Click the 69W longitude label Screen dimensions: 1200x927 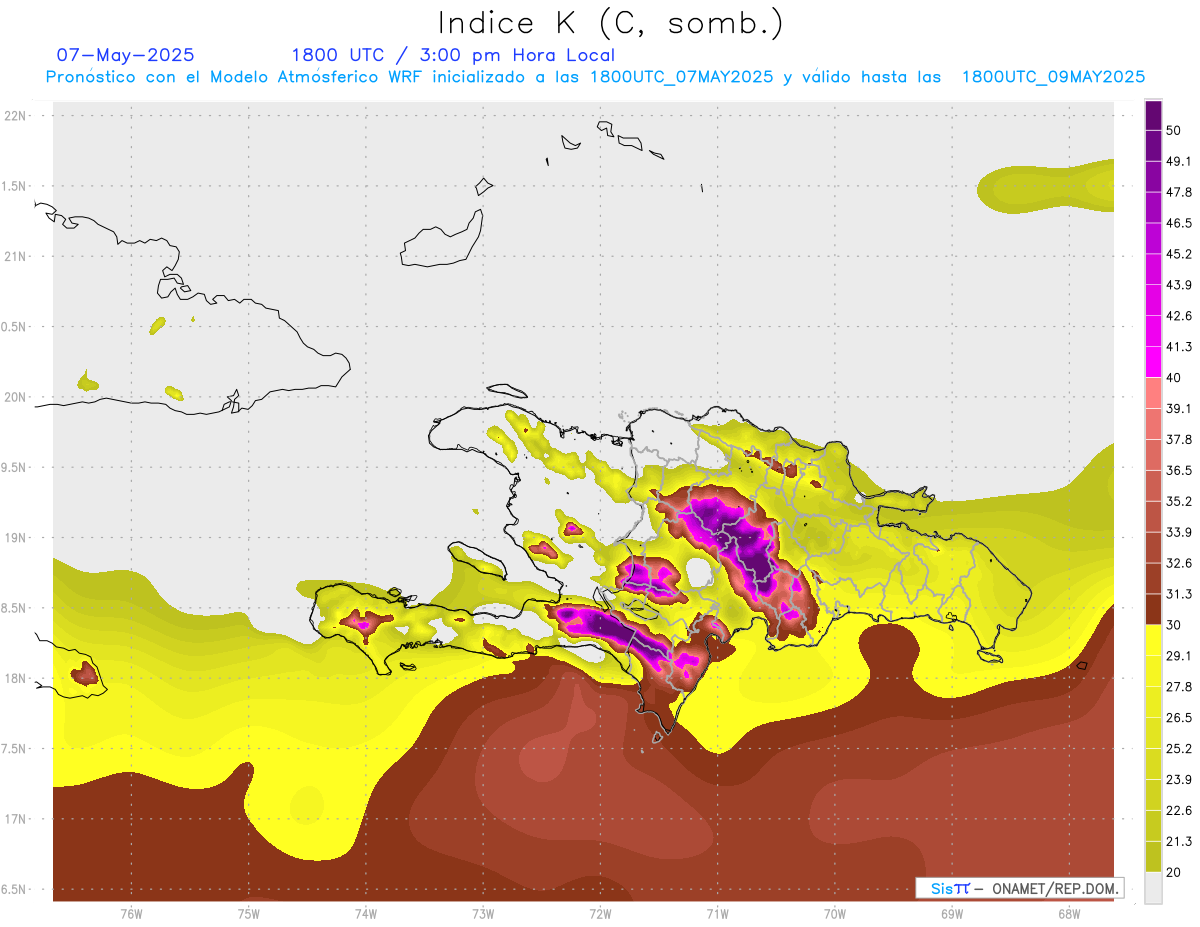(x=952, y=913)
